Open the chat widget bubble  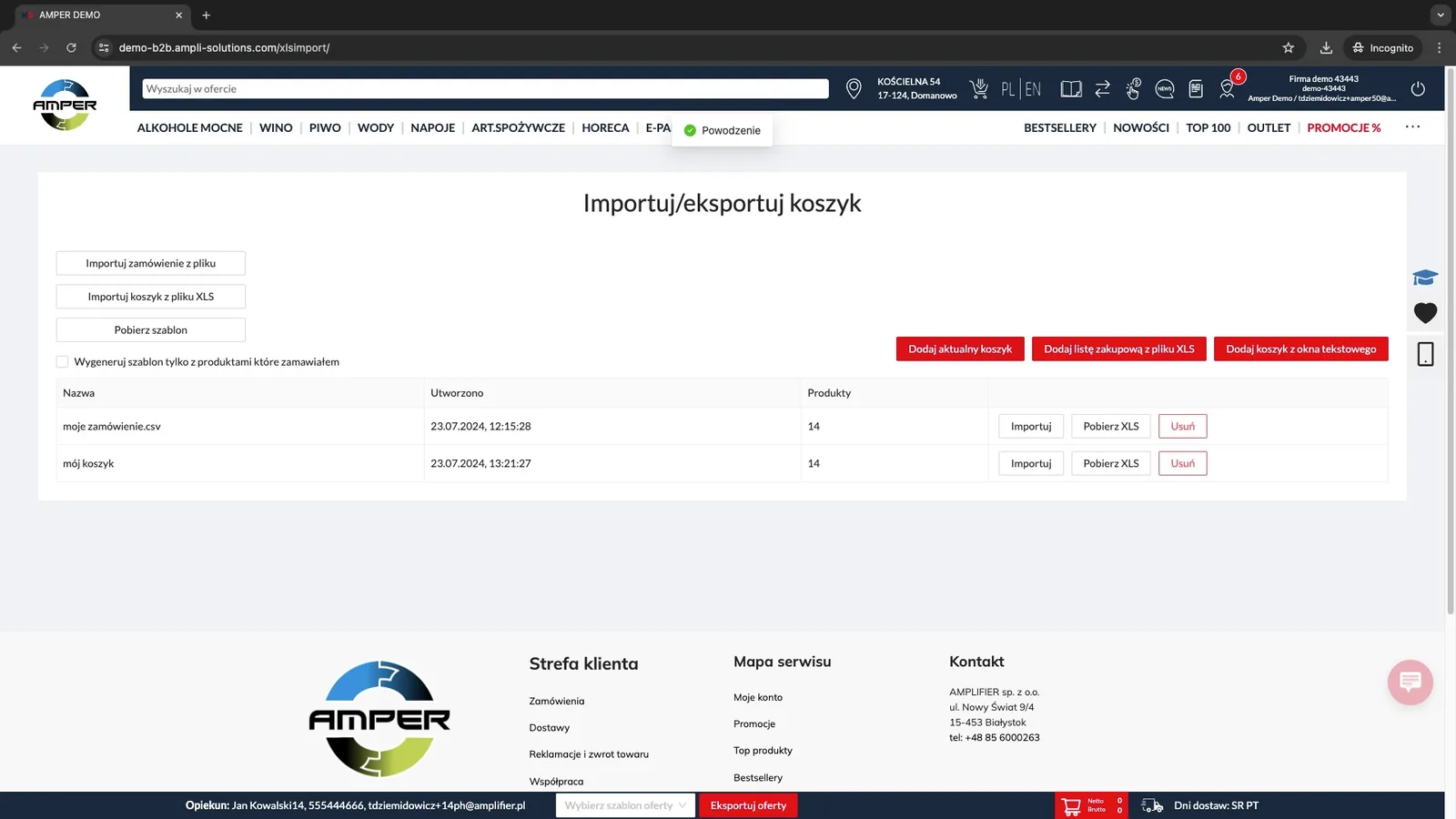1410,682
